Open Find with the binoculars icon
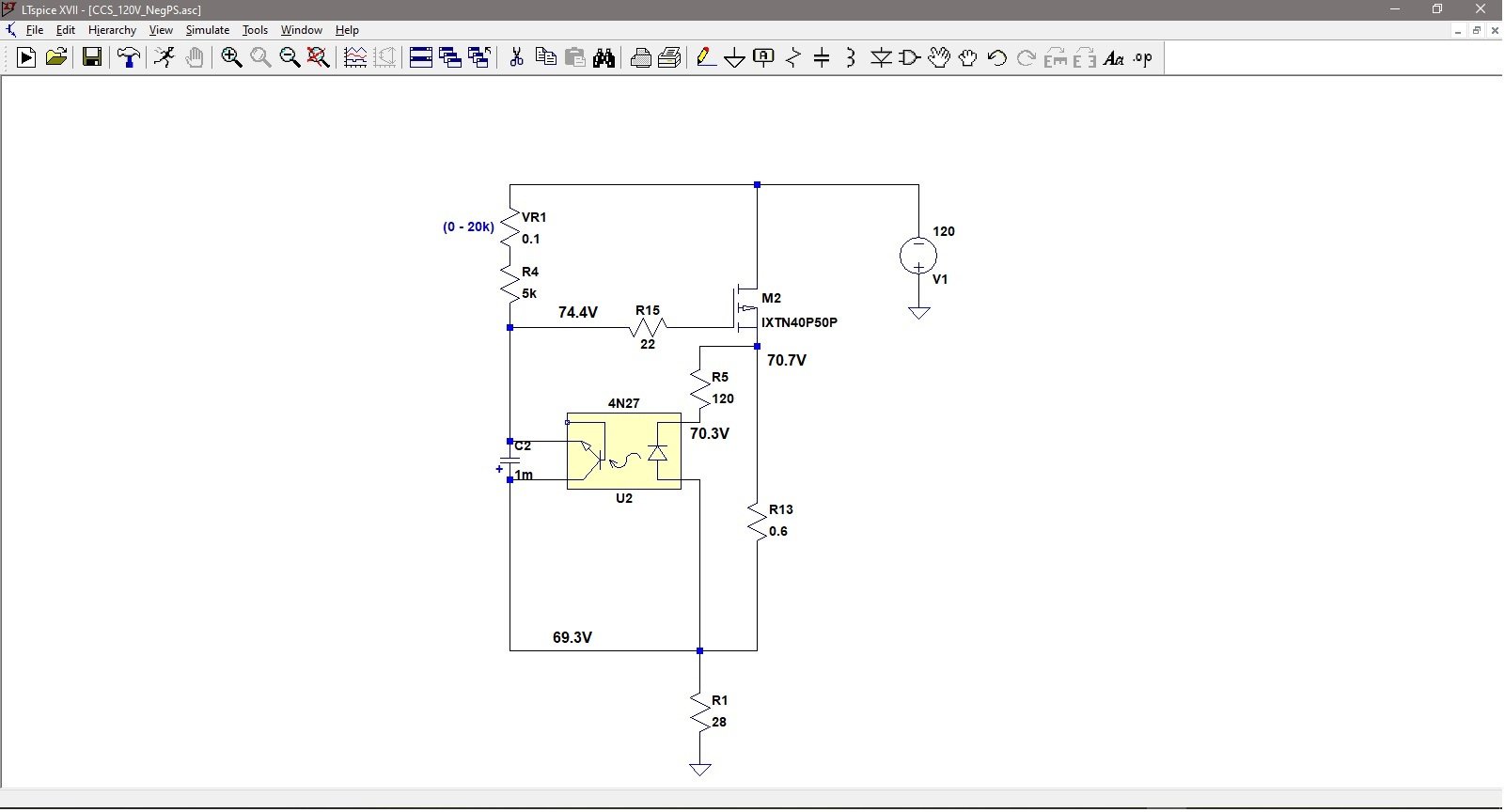 (604, 58)
